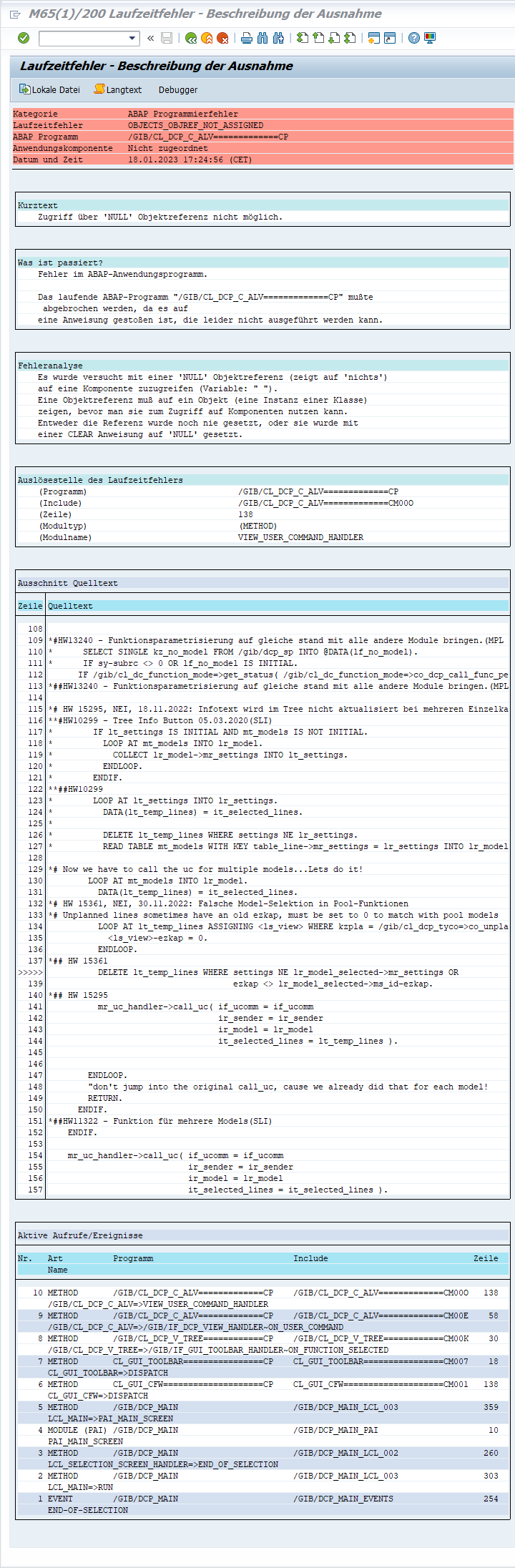Screen dimensions: 515x1568
Task: Click the Find binoculars icon
Action: pos(263,38)
